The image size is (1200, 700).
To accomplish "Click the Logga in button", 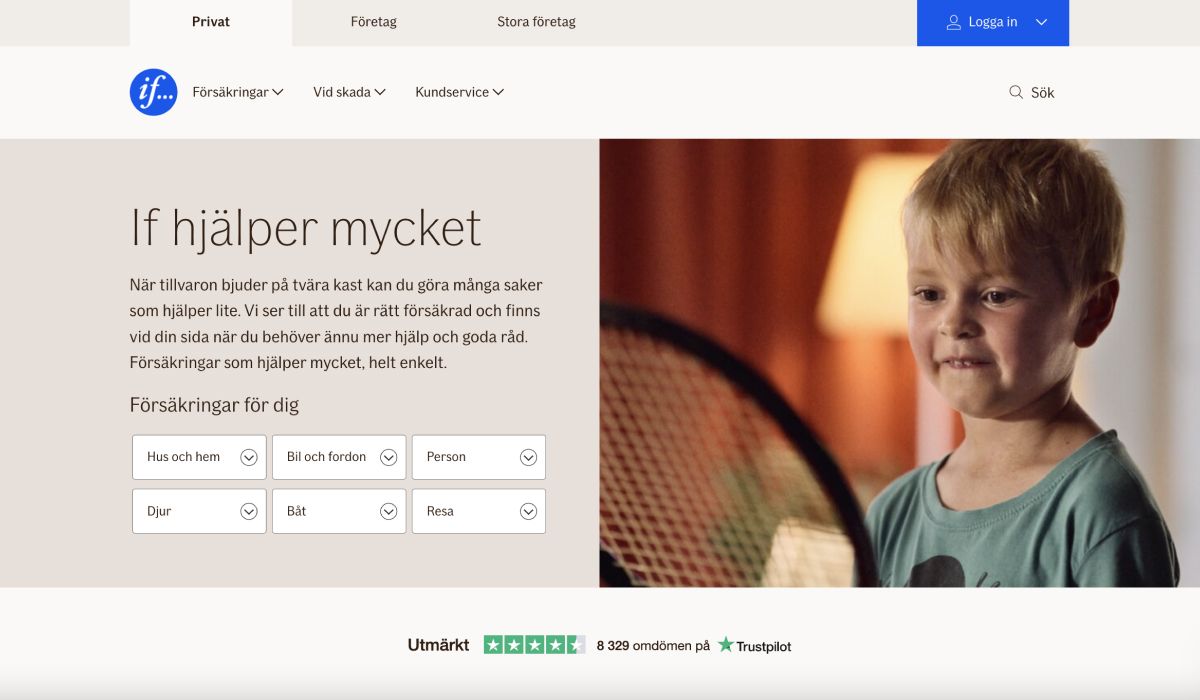I will tap(993, 22).
